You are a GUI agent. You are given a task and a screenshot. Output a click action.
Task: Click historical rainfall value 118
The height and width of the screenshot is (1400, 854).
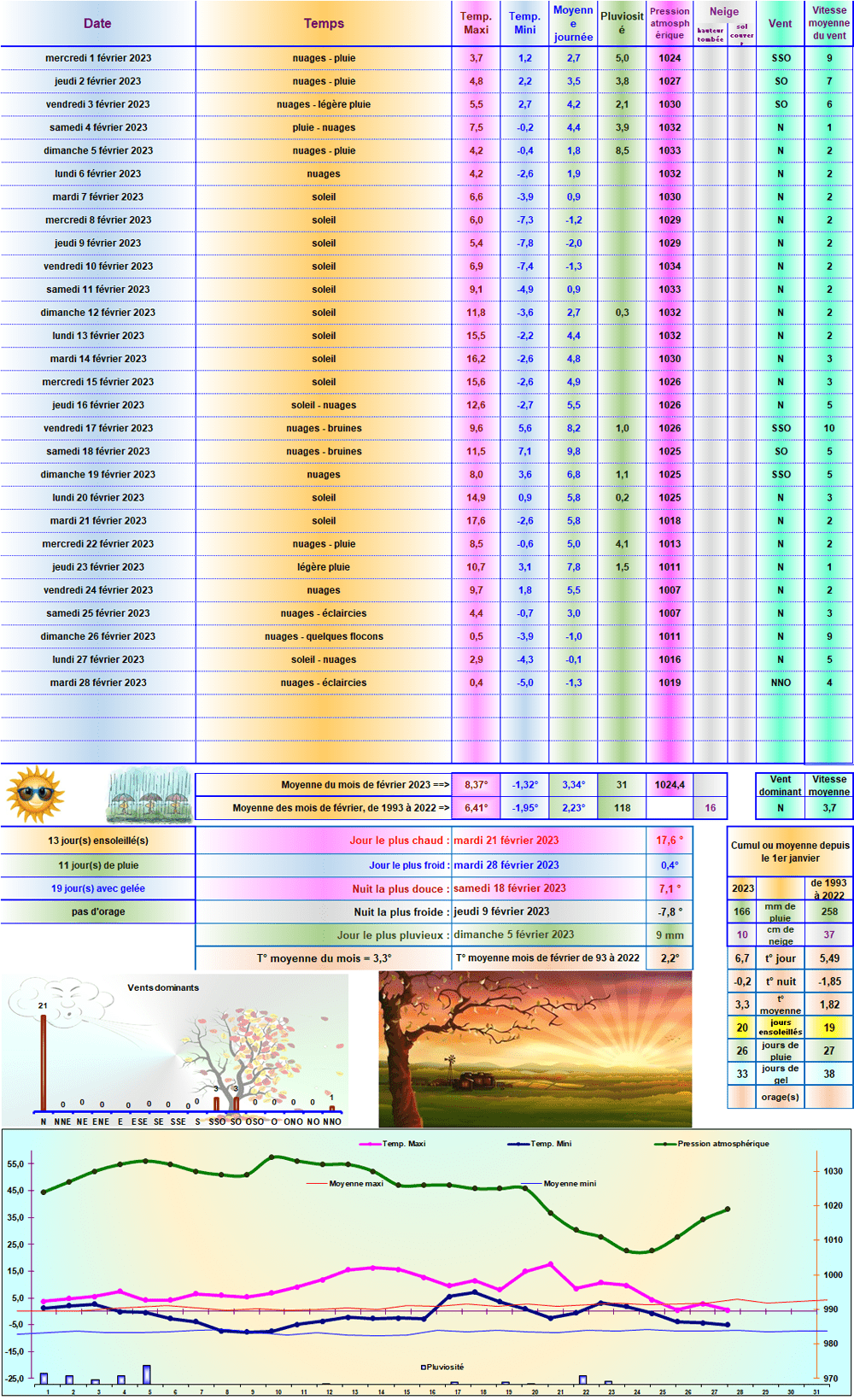pyautogui.click(x=622, y=808)
